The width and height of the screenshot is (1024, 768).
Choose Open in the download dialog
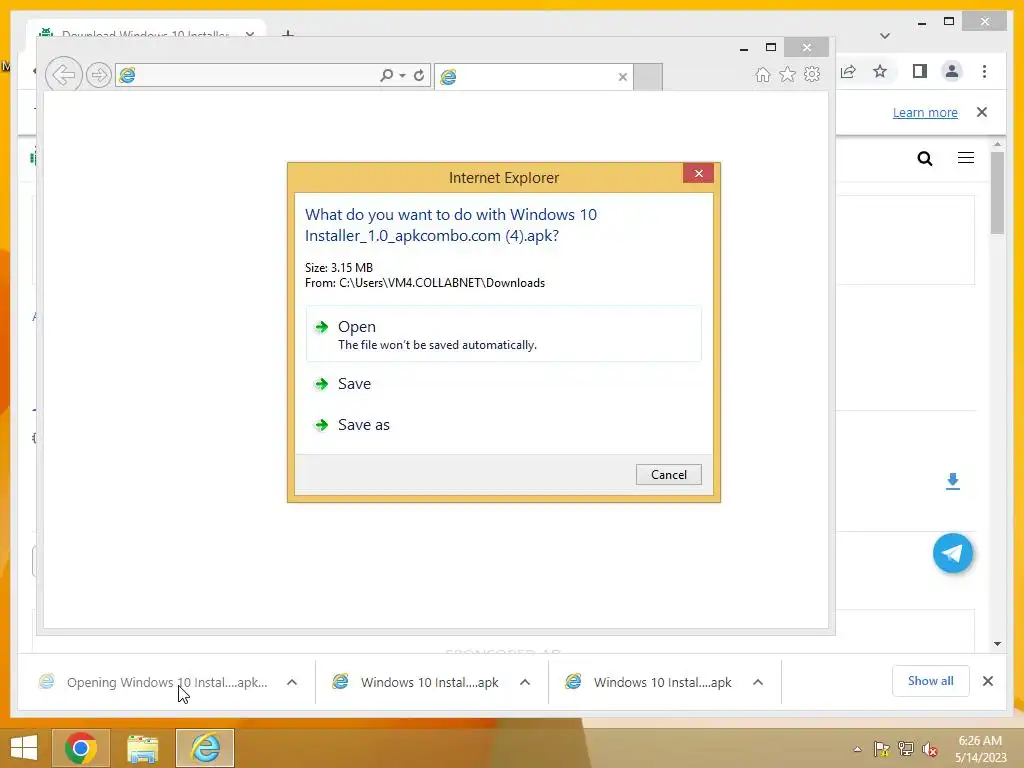[x=504, y=334]
